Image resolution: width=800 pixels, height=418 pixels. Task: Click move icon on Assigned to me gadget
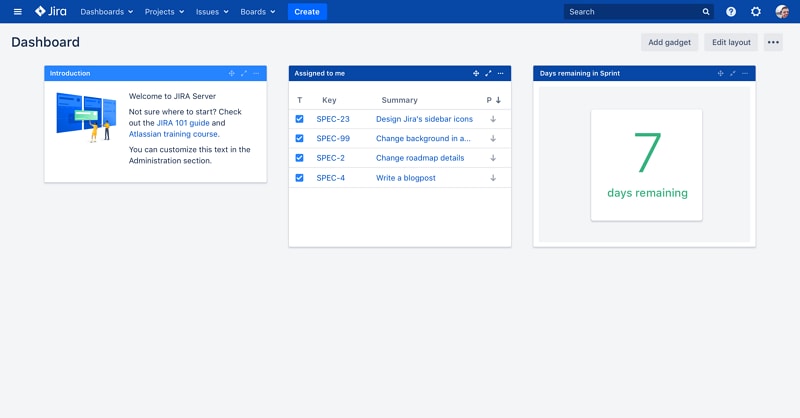click(x=476, y=73)
